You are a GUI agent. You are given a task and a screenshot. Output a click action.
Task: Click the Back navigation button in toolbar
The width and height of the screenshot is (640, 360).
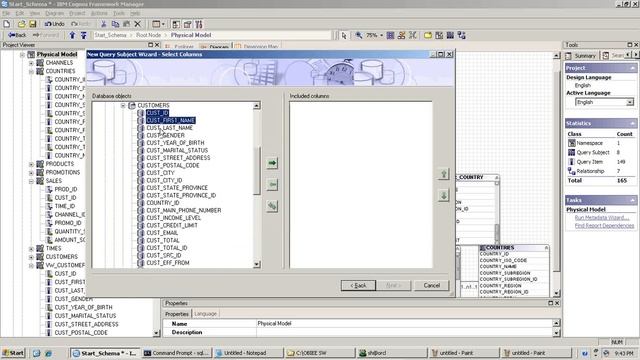coord(17,35)
